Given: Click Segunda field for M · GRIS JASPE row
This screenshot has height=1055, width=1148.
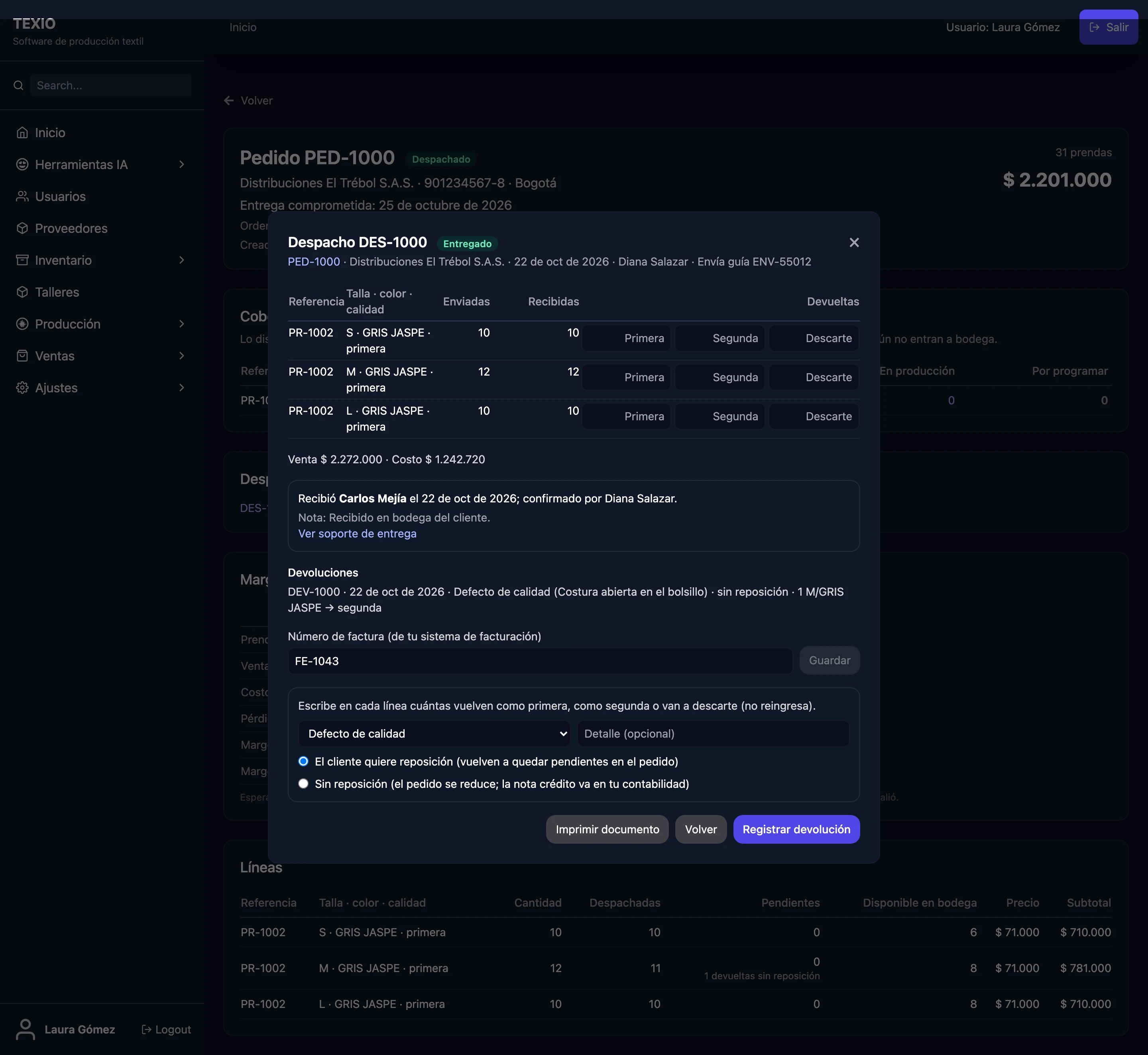Looking at the screenshot, I should tap(720, 377).
